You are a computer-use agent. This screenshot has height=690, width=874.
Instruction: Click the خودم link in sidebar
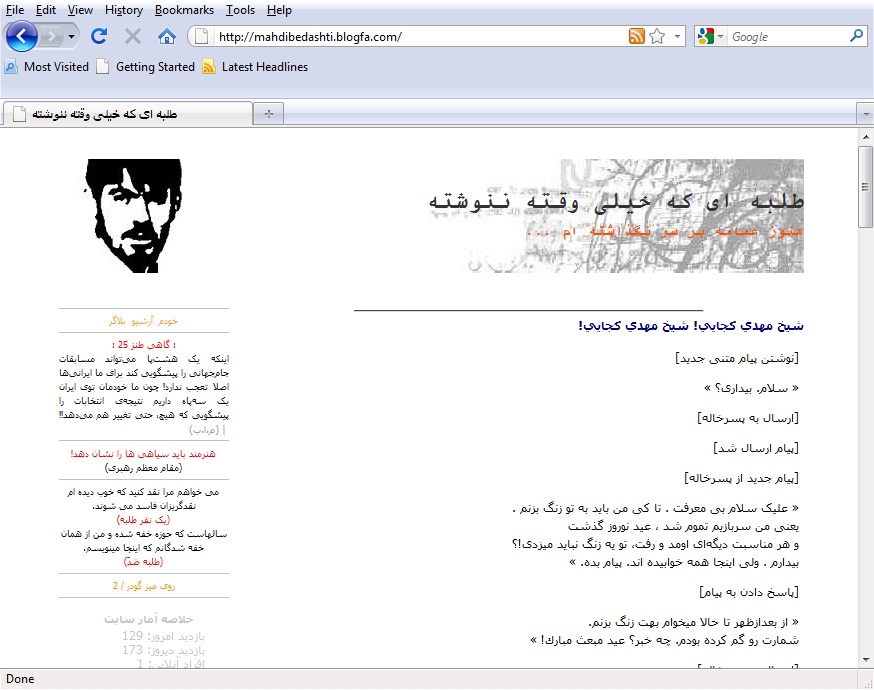pos(168,321)
